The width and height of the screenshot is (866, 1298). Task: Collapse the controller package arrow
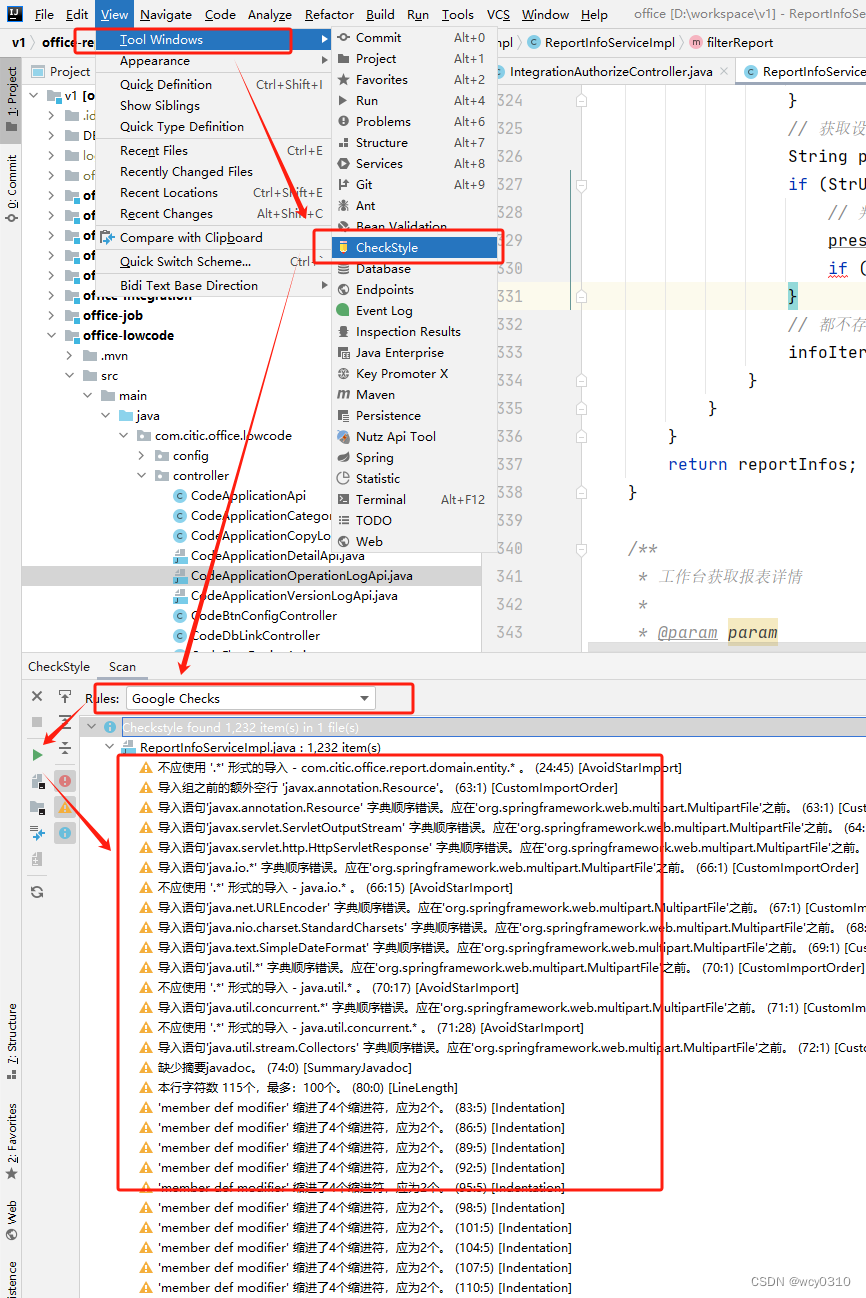click(x=142, y=476)
